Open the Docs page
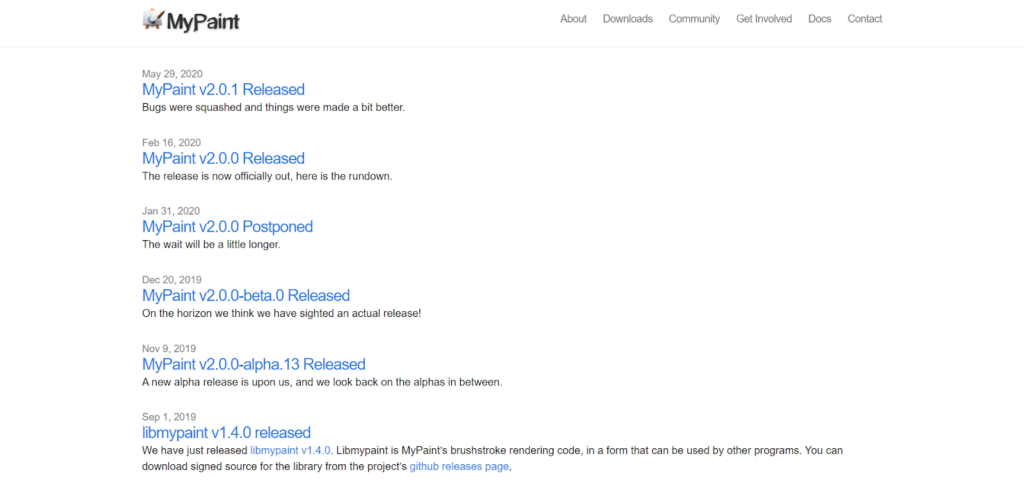Screen dimensions: 1024x493 point(819,19)
